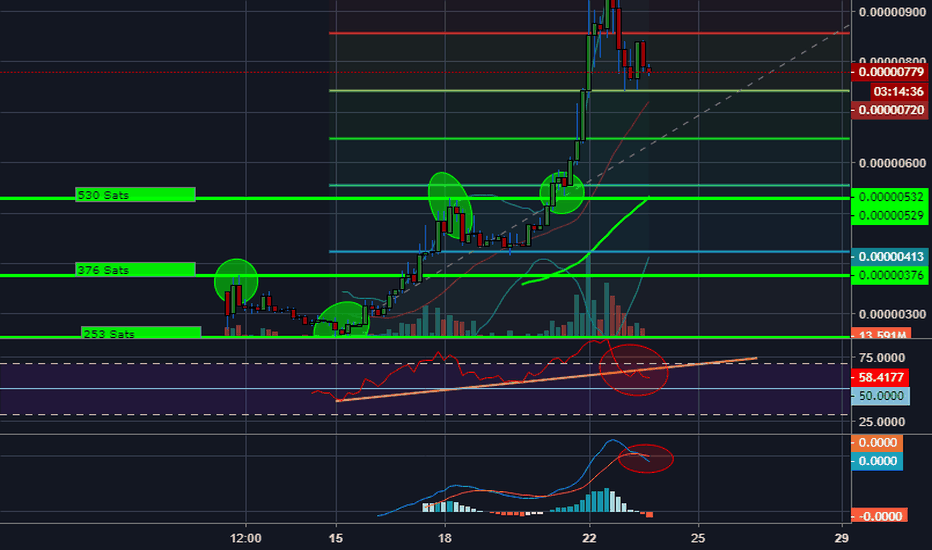The height and width of the screenshot is (550, 932).
Task: Select the 0.00000413 blue price tag
Action: coord(889,257)
